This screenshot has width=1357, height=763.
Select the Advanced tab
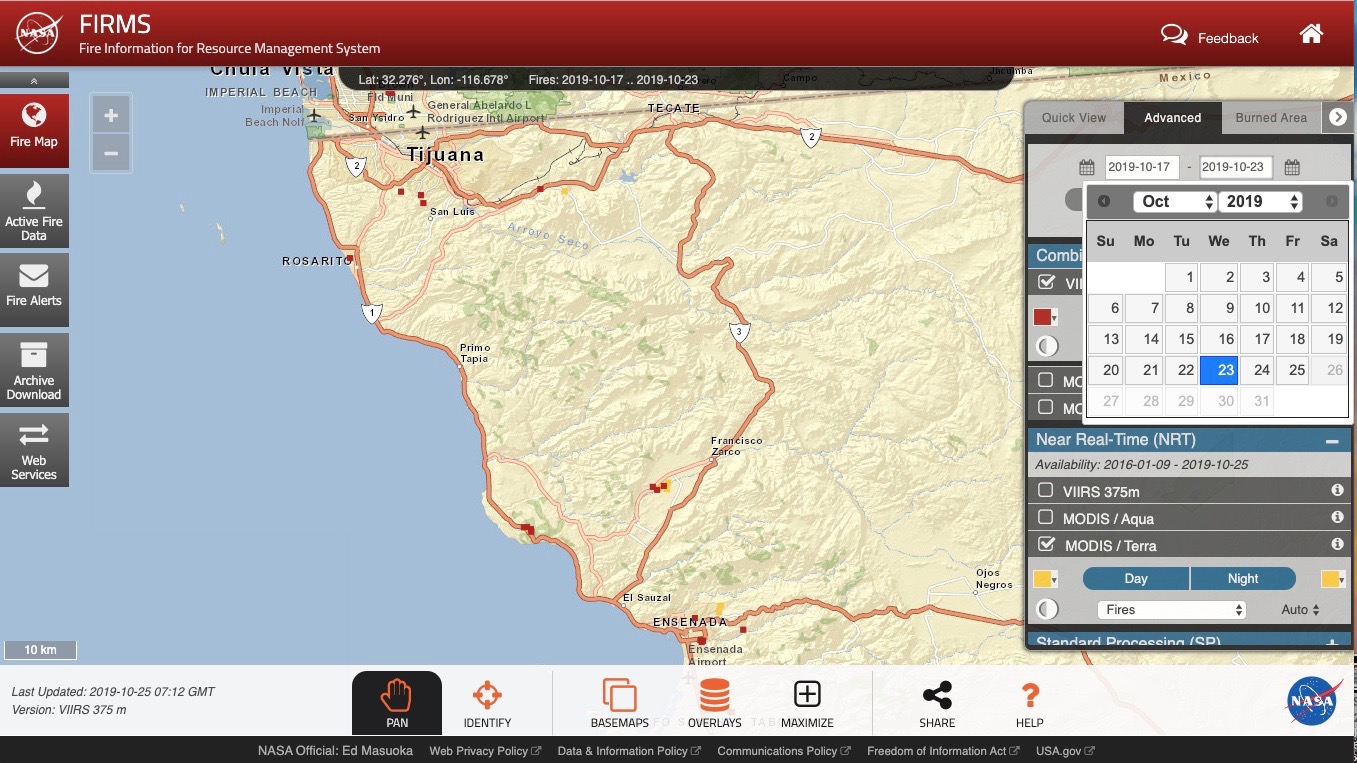[1172, 117]
